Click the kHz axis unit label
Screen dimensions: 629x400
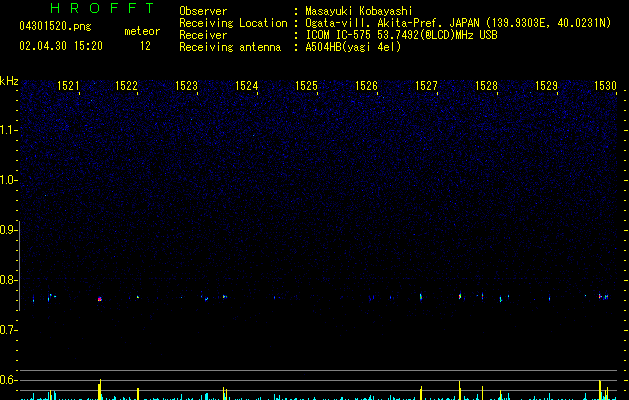[x=9, y=81]
